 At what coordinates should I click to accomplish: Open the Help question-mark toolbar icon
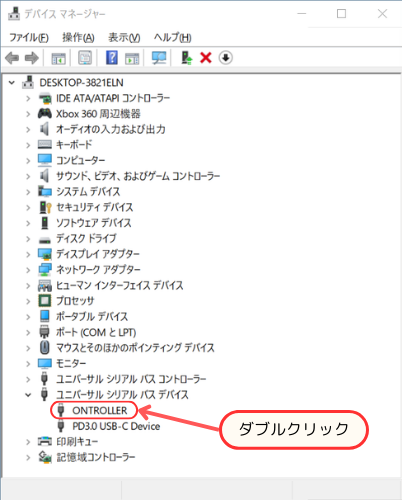click(112, 58)
